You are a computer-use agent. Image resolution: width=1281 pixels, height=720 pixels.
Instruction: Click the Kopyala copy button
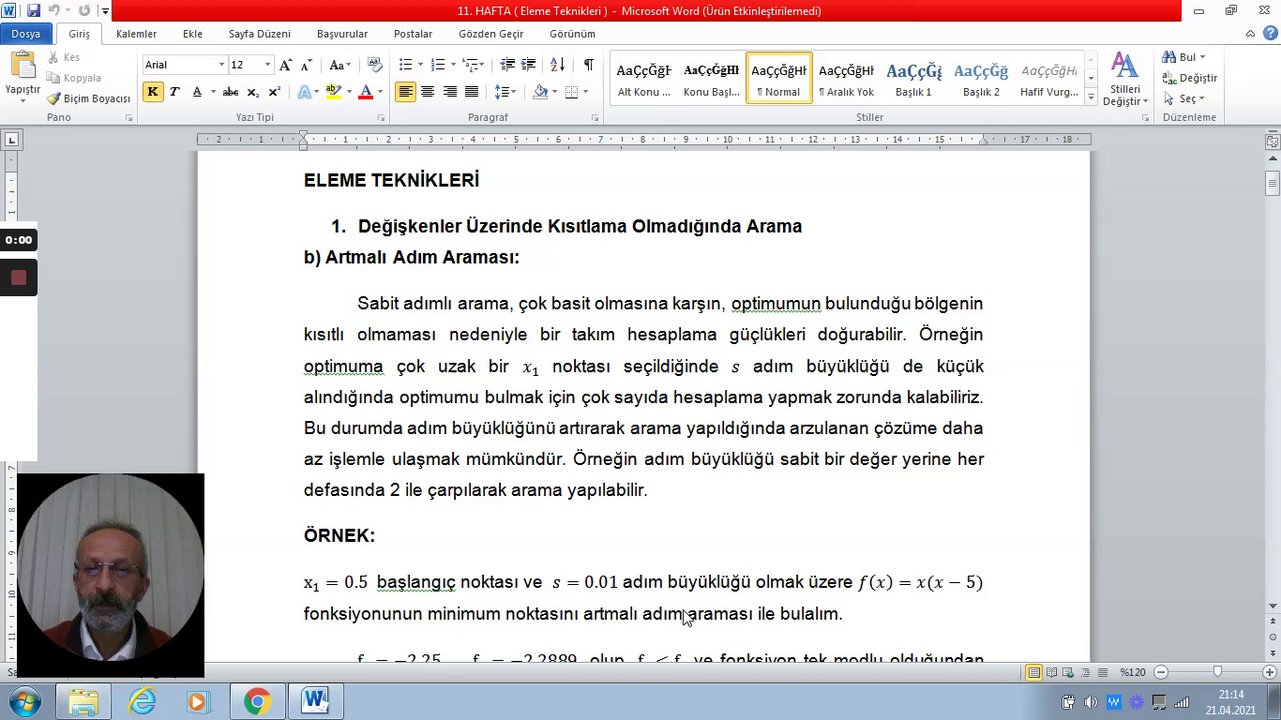(x=74, y=78)
